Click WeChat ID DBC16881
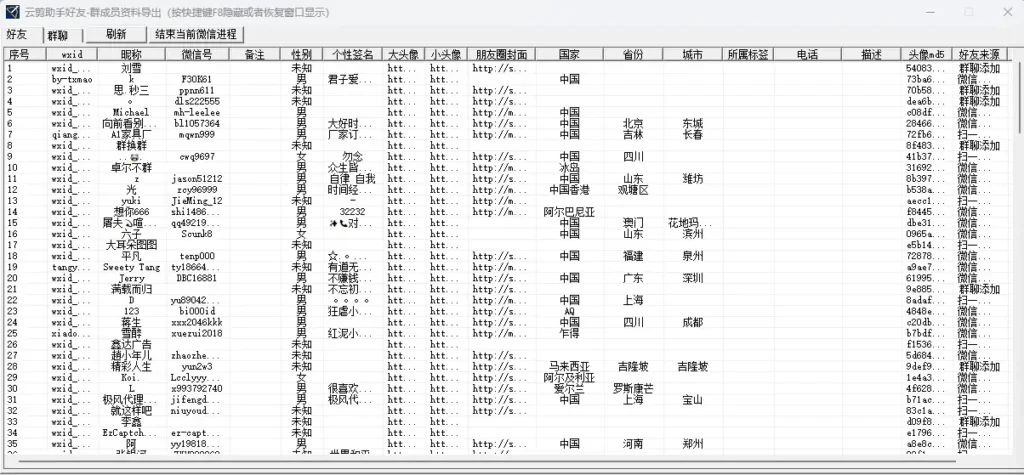The width and height of the screenshot is (1024, 475). (x=197, y=278)
